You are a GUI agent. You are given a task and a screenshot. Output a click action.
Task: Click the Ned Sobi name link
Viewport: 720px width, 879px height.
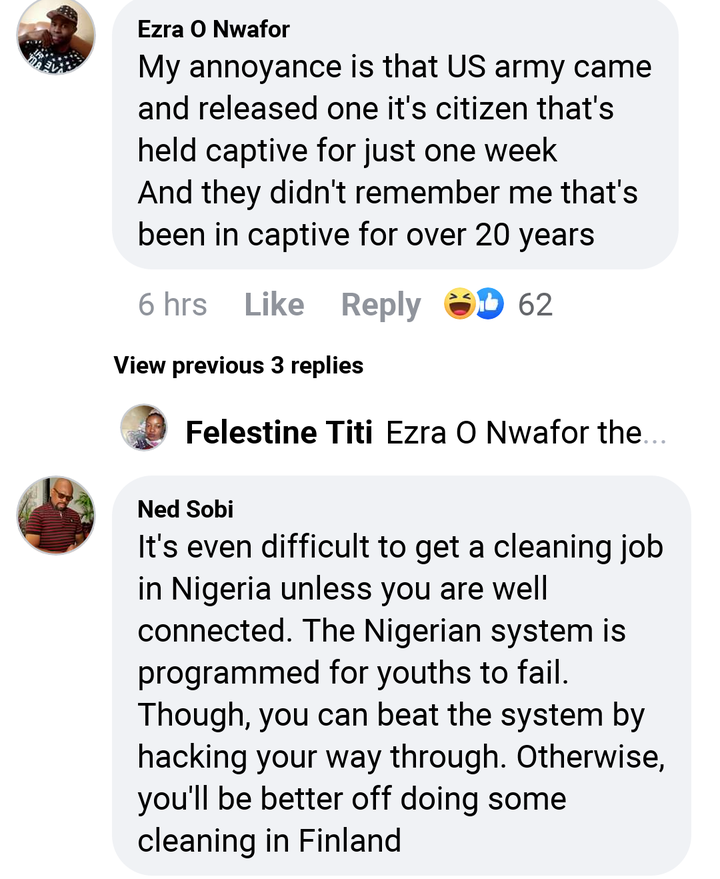coord(185,509)
